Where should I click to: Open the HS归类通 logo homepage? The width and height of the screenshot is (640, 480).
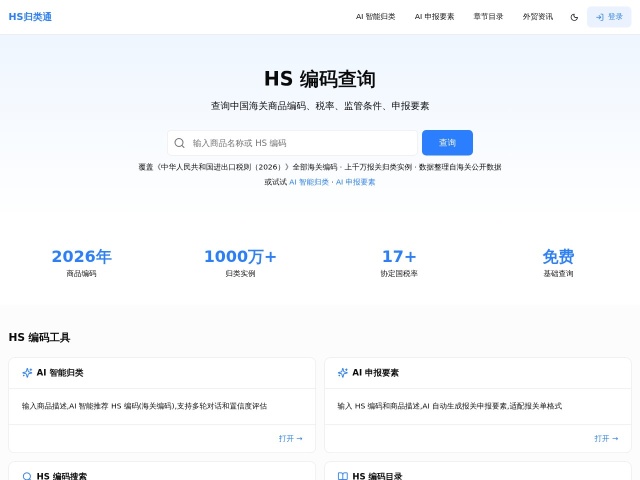30,17
